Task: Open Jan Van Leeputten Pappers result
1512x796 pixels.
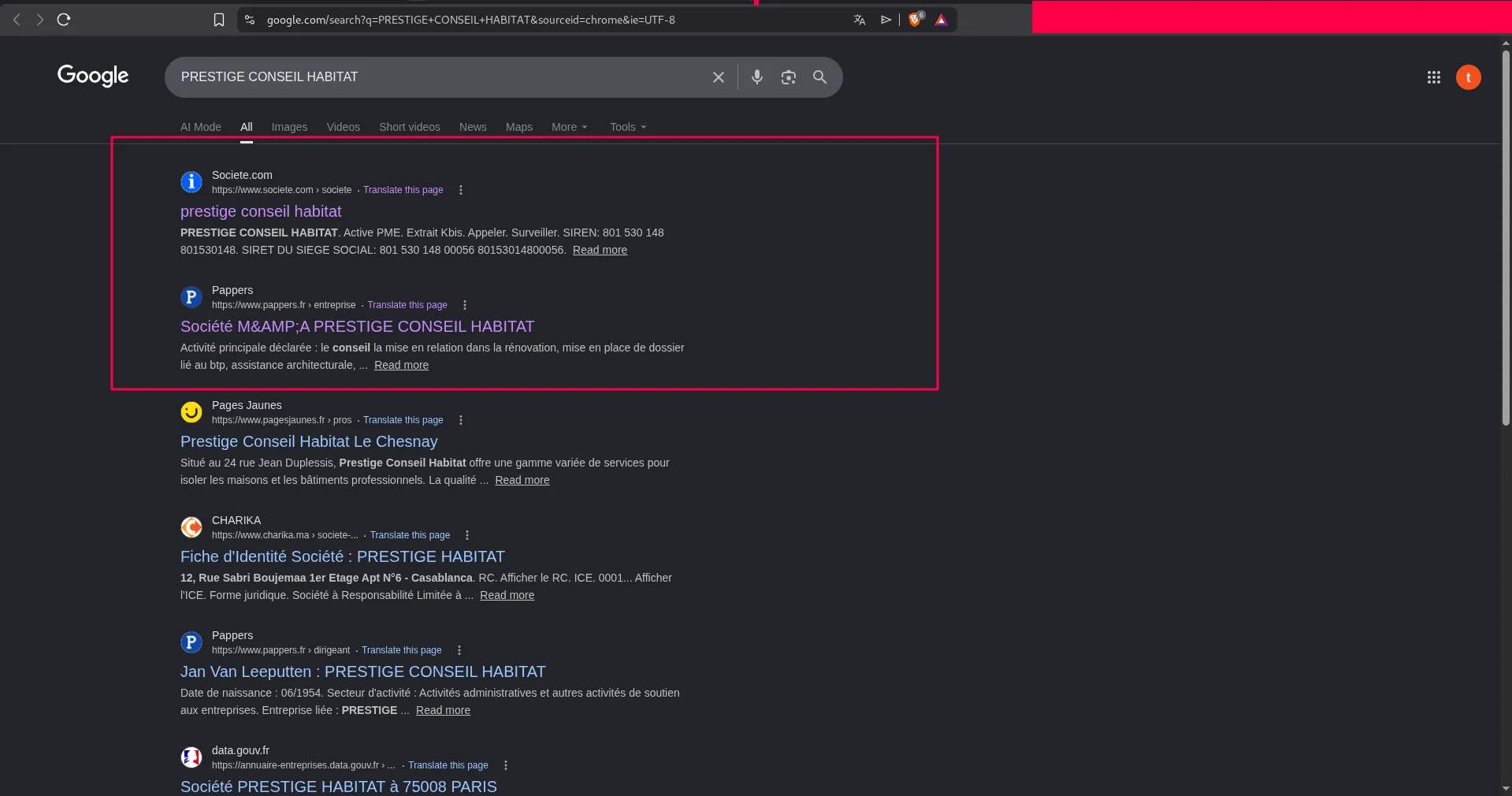Action: click(x=362, y=671)
